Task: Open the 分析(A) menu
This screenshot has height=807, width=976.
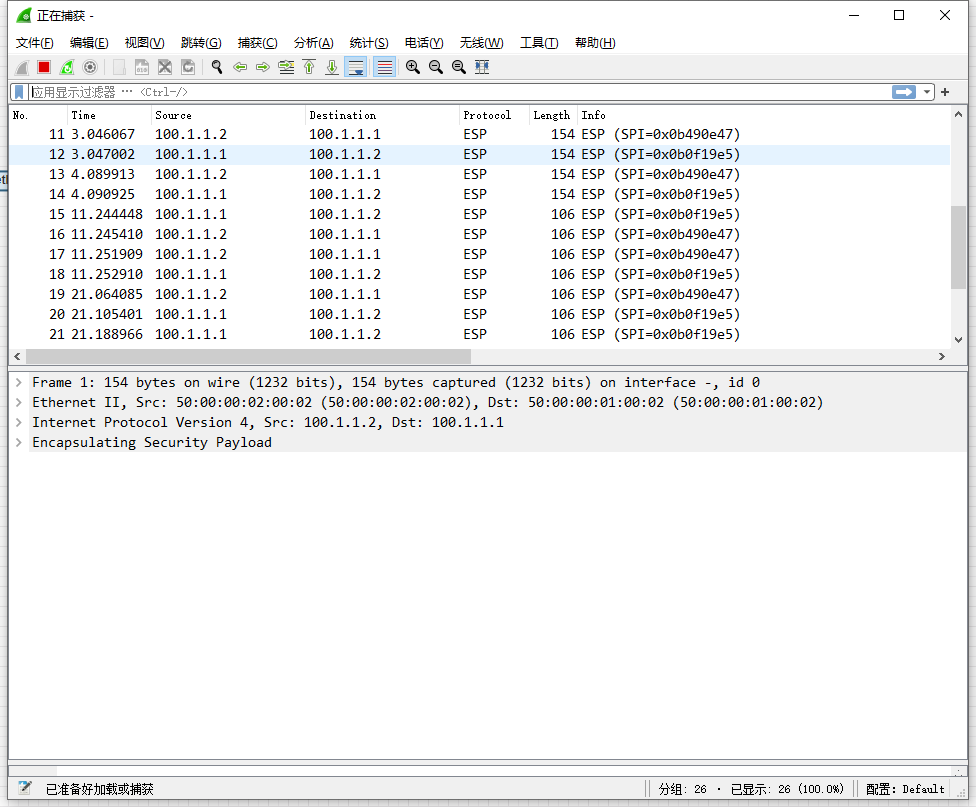Action: (x=313, y=43)
